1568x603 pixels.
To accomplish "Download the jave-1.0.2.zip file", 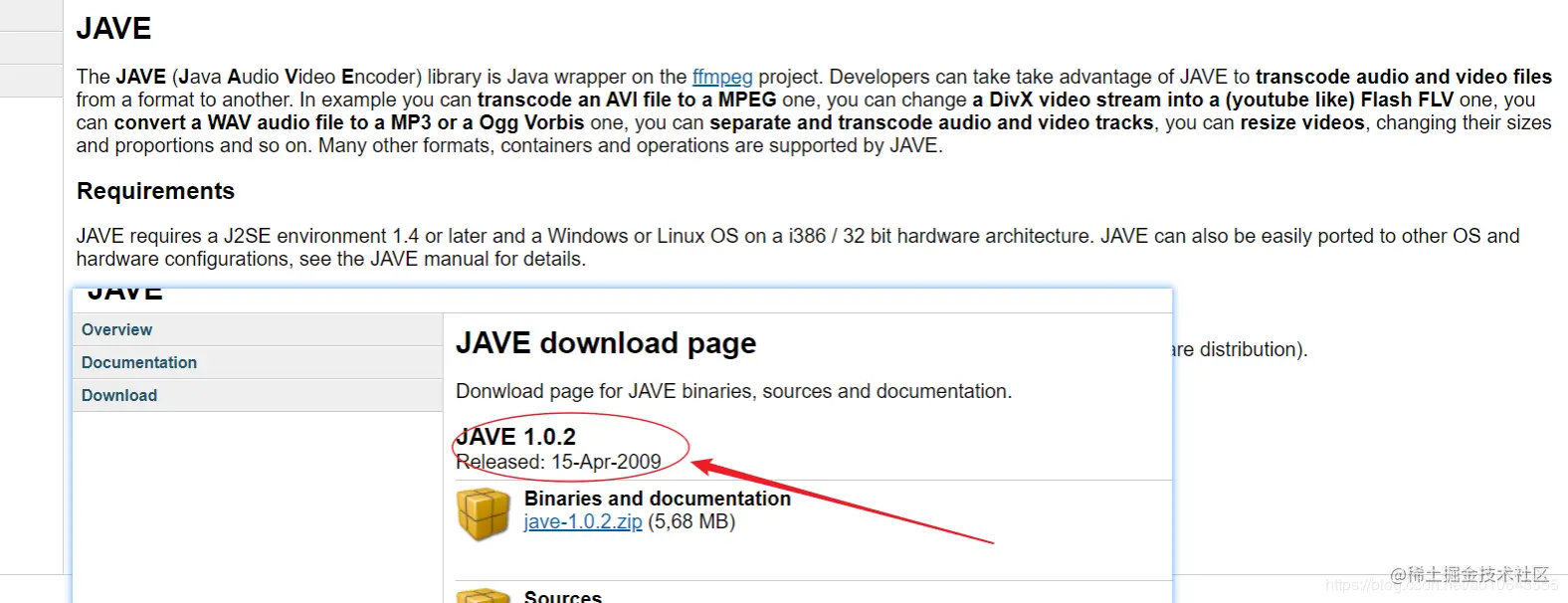I will tap(583, 521).
